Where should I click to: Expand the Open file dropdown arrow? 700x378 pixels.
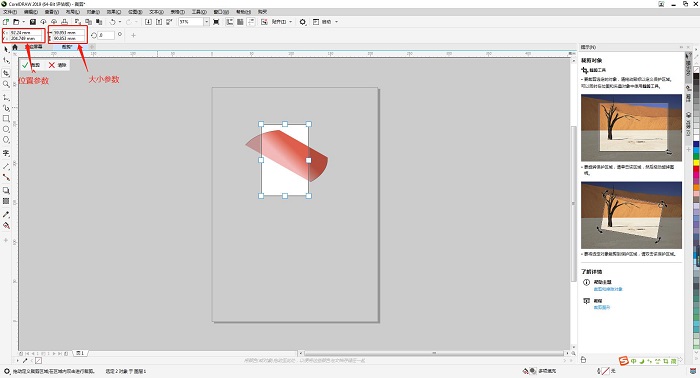coord(23,22)
